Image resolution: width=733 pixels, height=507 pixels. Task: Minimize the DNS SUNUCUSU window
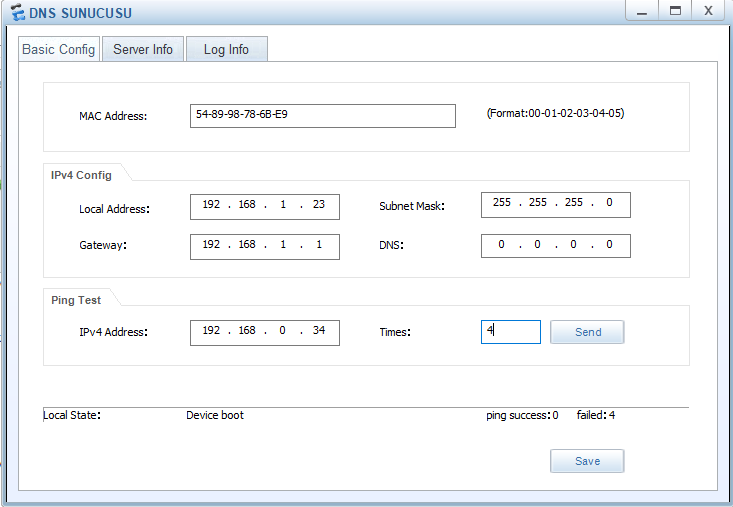coord(641,11)
